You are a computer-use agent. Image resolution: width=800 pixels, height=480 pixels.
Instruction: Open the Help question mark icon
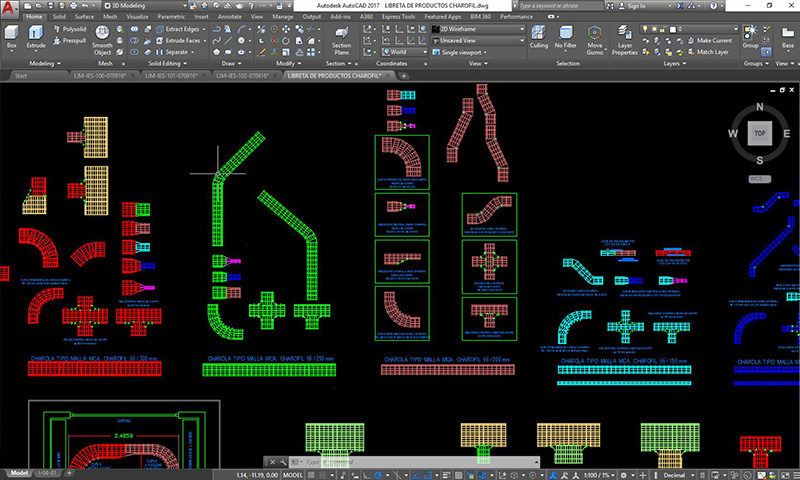(x=713, y=6)
